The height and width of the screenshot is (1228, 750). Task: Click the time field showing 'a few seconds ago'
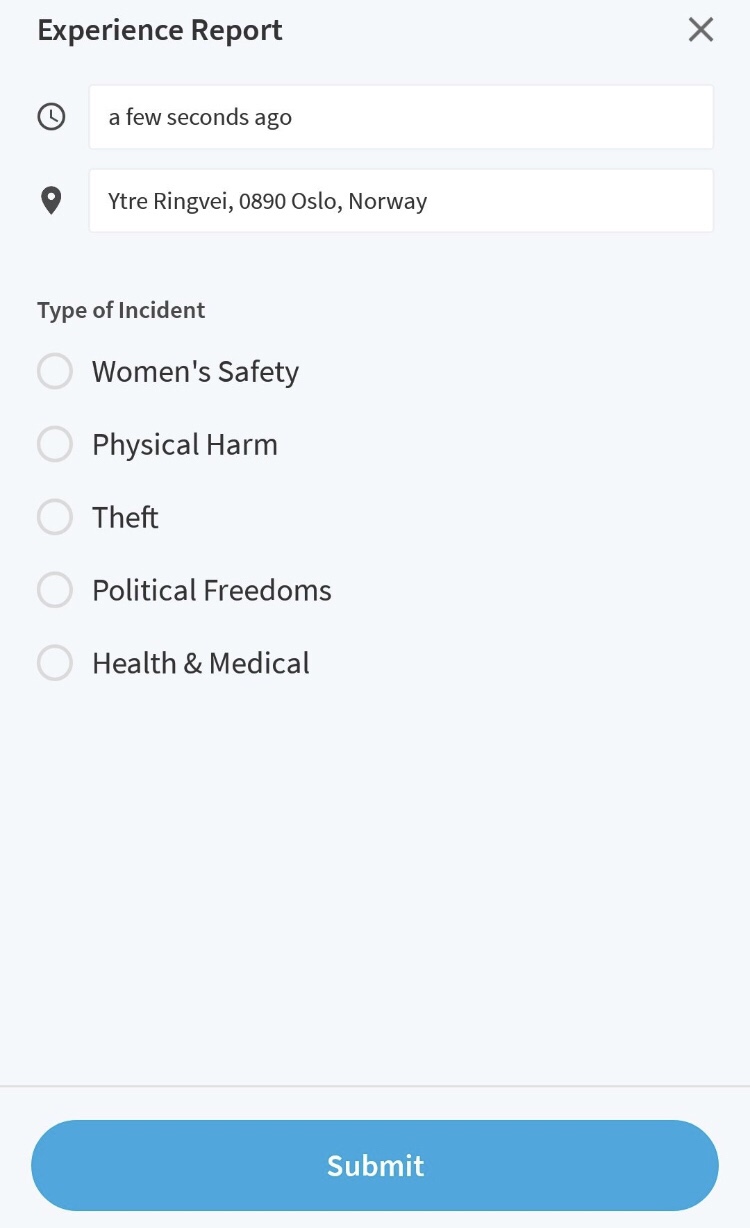[x=400, y=116]
